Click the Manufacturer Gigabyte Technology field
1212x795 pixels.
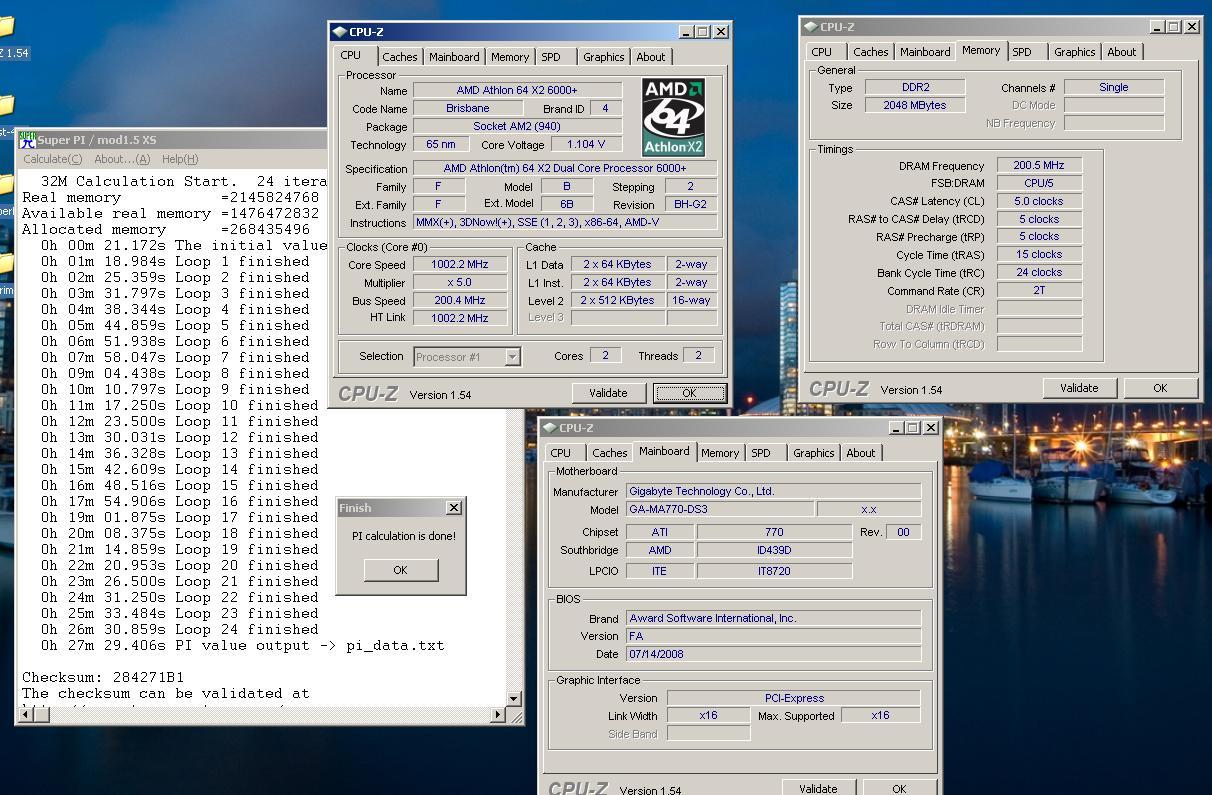click(x=773, y=491)
